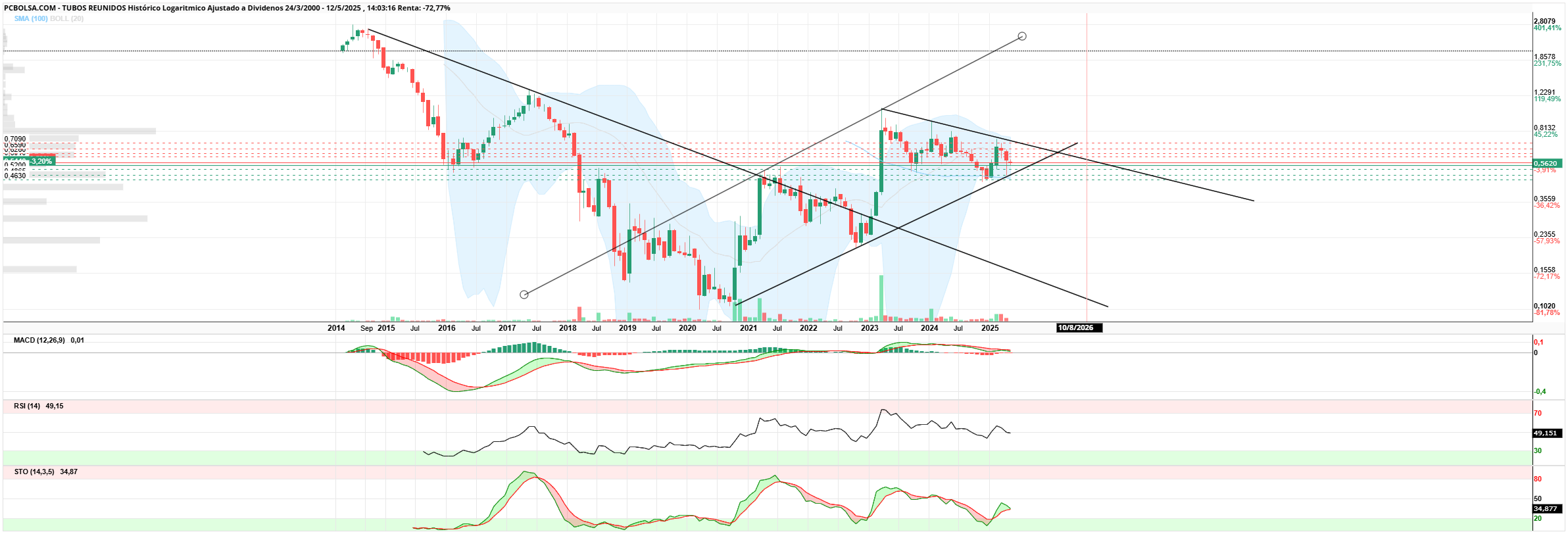This screenshot has height=534, width=1568.
Task: Click the -57,93% percentage label
Action: pyautogui.click(x=1547, y=241)
